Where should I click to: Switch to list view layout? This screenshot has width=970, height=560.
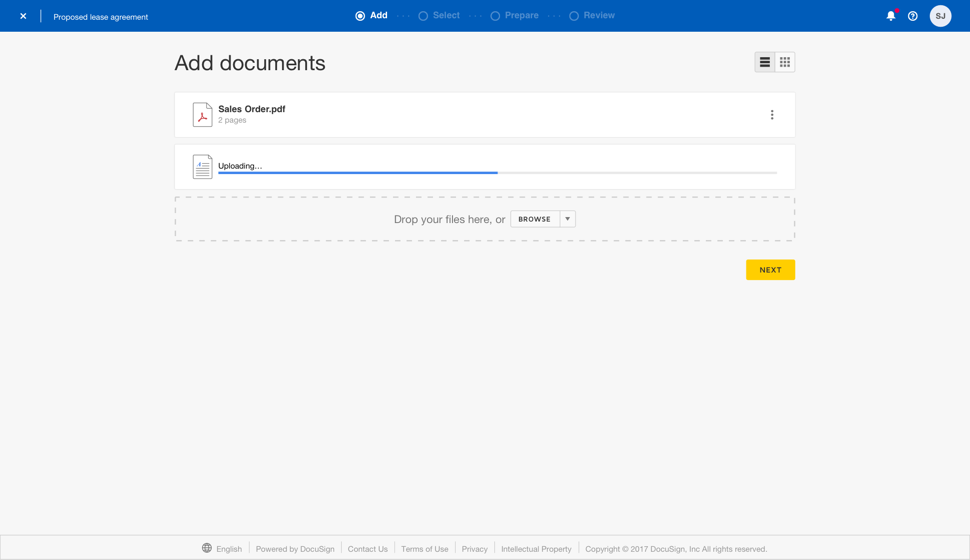[765, 62]
